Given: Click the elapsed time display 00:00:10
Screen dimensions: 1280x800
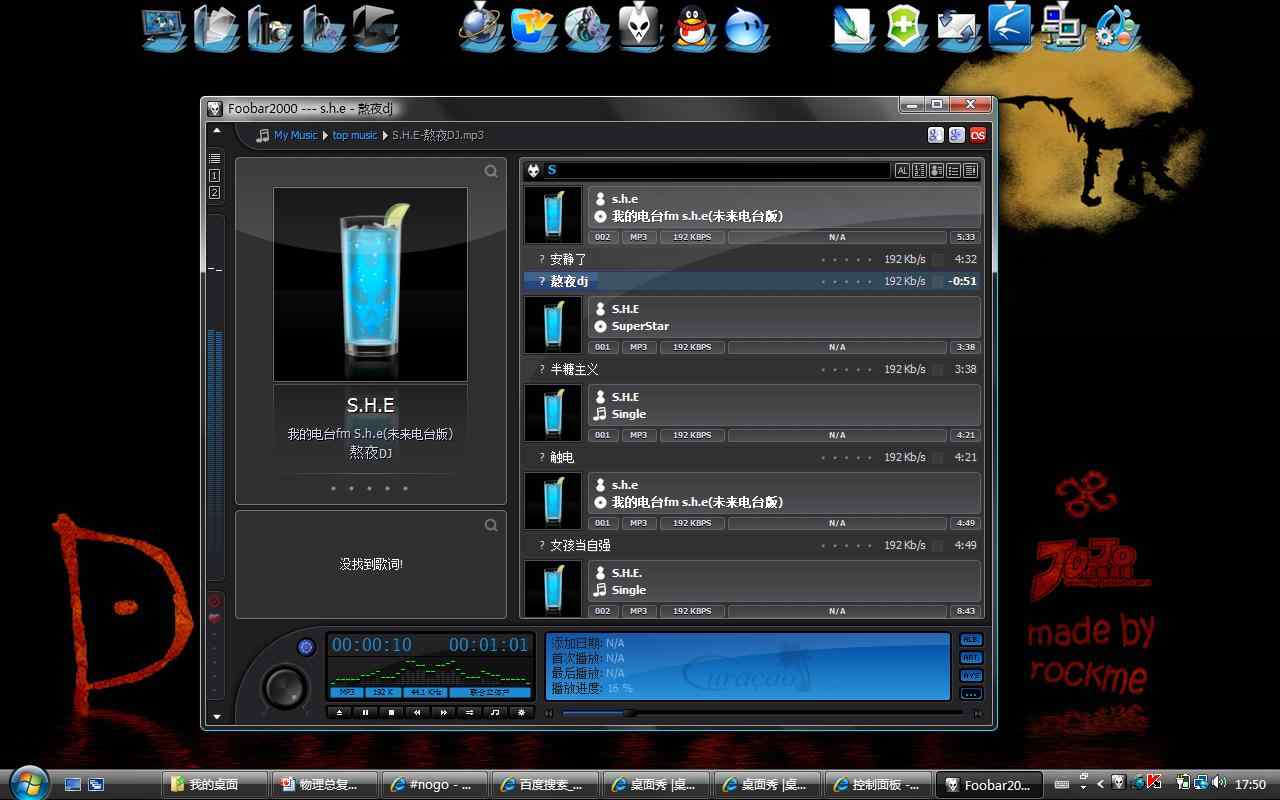Looking at the screenshot, I should click(x=372, y=645).
